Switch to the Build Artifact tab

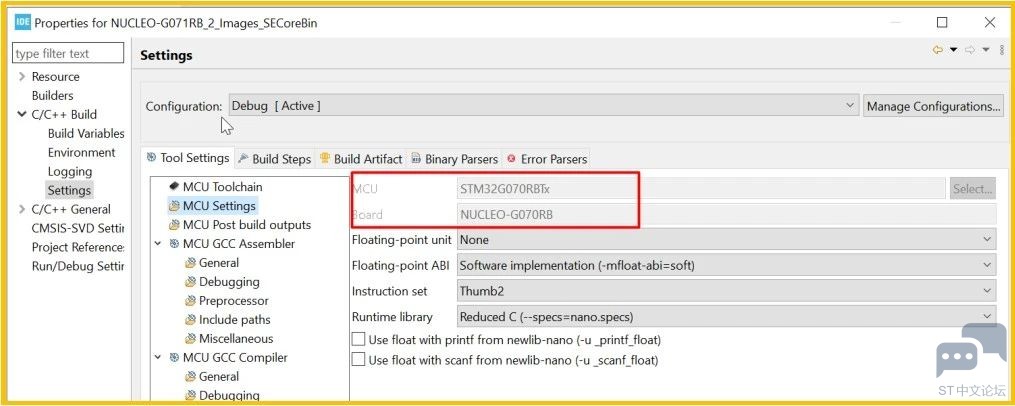361,159
